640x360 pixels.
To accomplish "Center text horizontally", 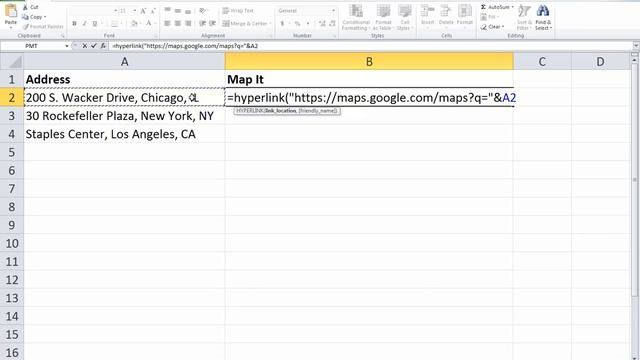I will coord(178,24).
